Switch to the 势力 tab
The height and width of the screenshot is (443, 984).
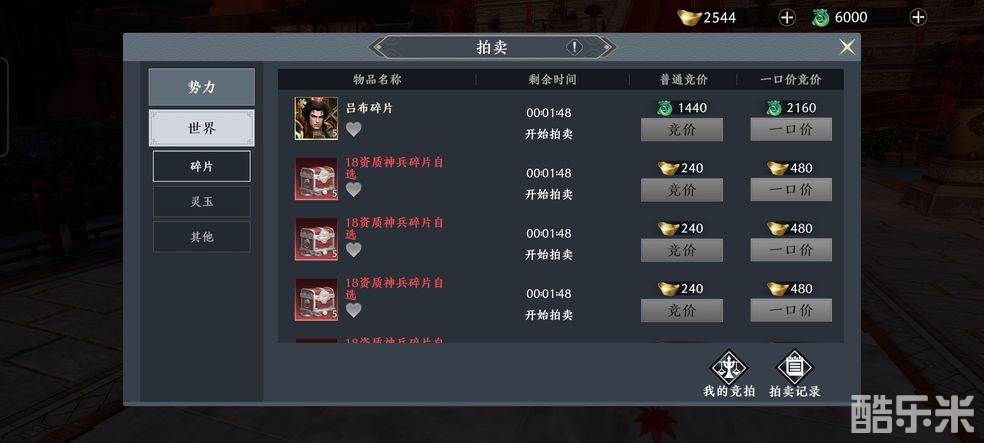(201, 87)
